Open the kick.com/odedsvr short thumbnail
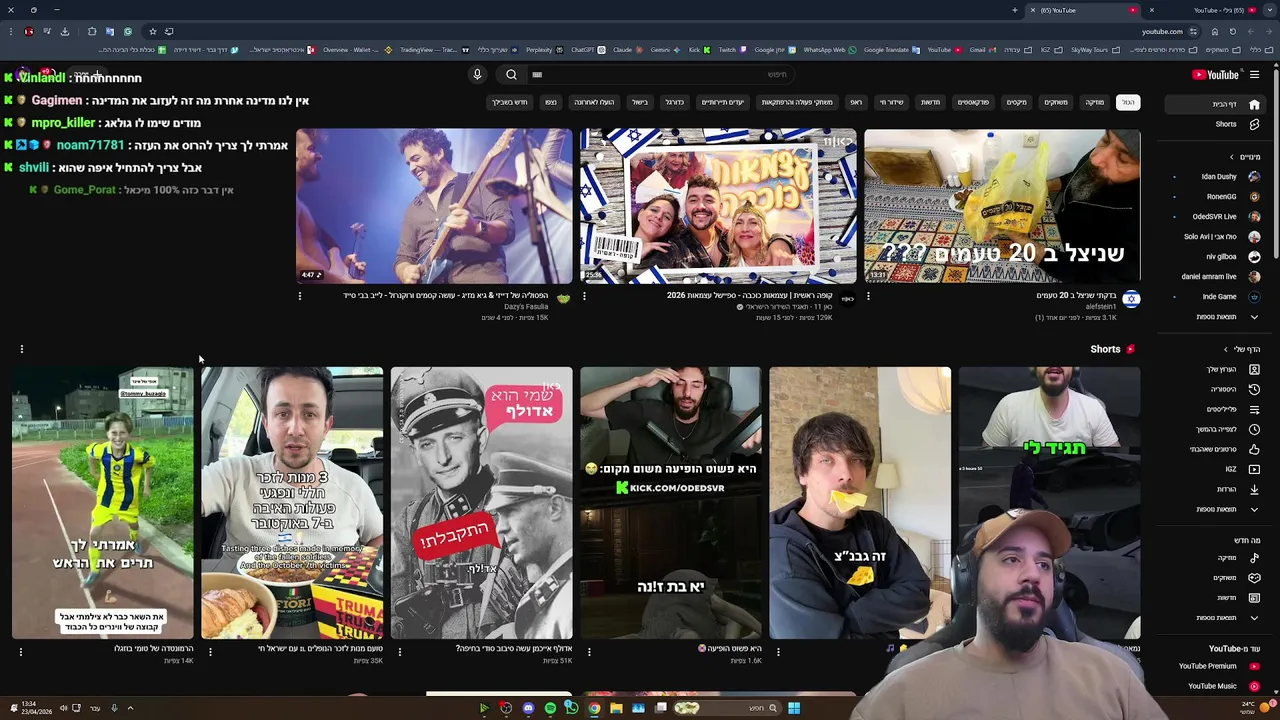The width and height of the screenshot is (1280, 720). point(670,503)
